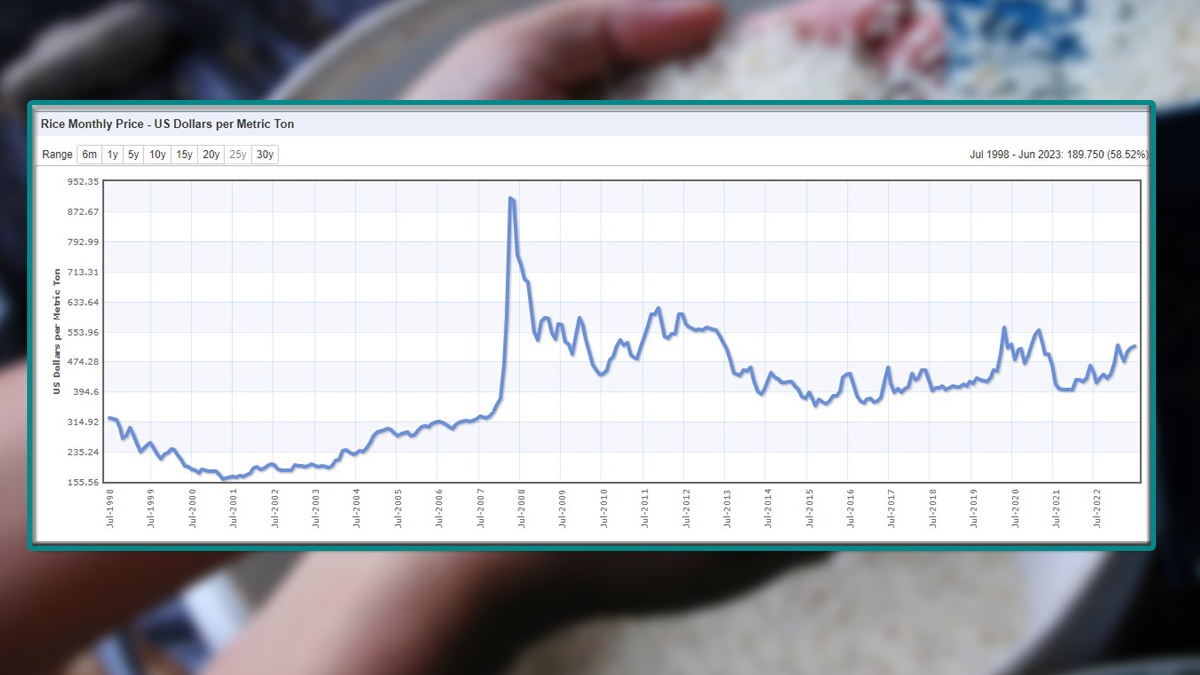The height and width of the screenshot is (675, 1200).
Task: Expand chart to 30y range
Action: [x=265, y=155]
